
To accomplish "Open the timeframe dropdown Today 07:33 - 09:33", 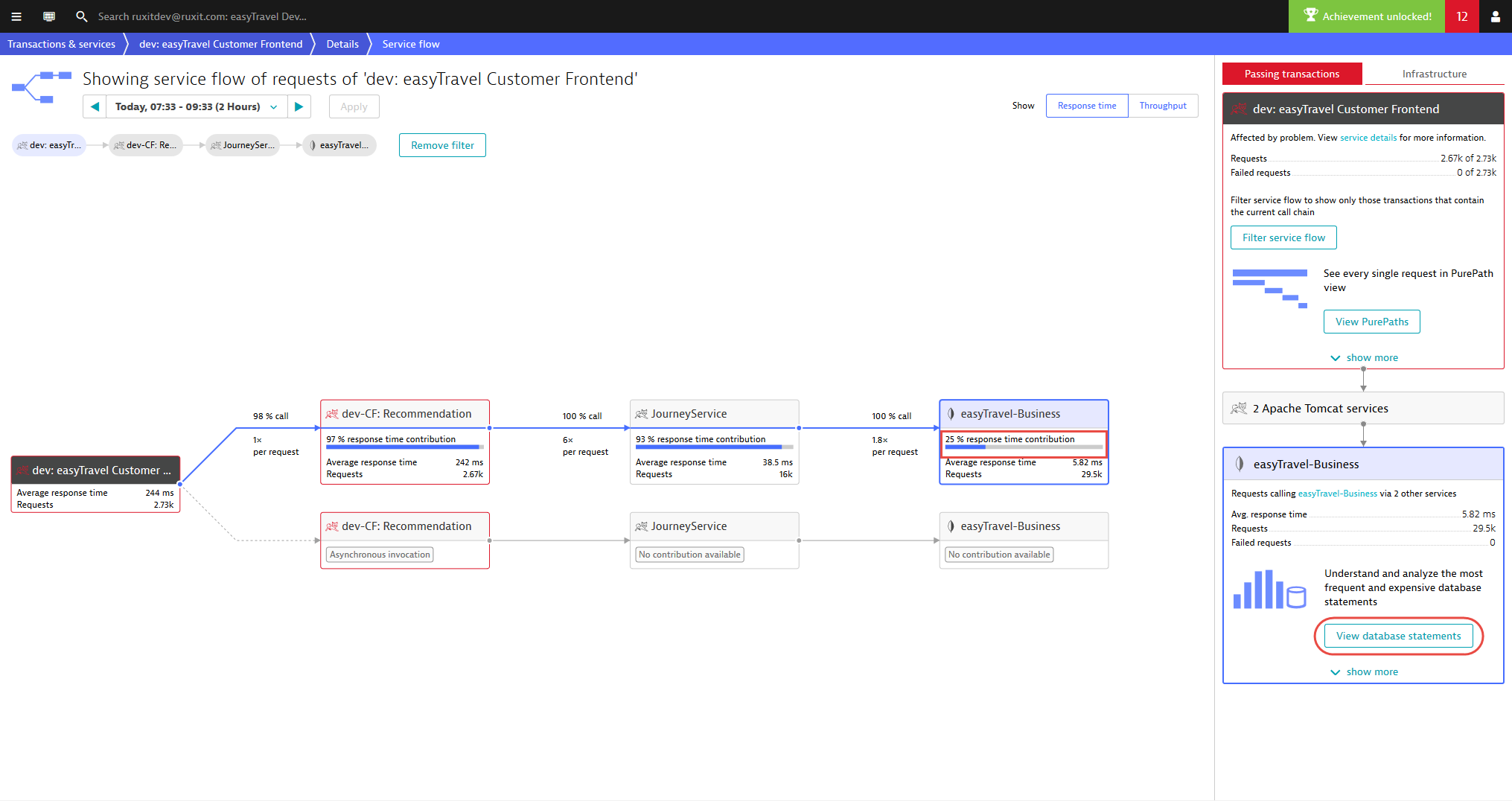I will point(197,106).
